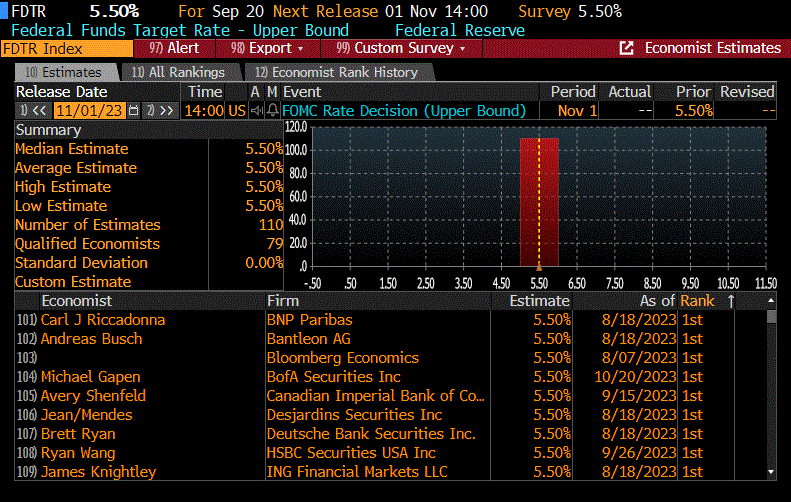Click Median Estimate label
This screenshot has width=791, height=502.
(72, 149)
